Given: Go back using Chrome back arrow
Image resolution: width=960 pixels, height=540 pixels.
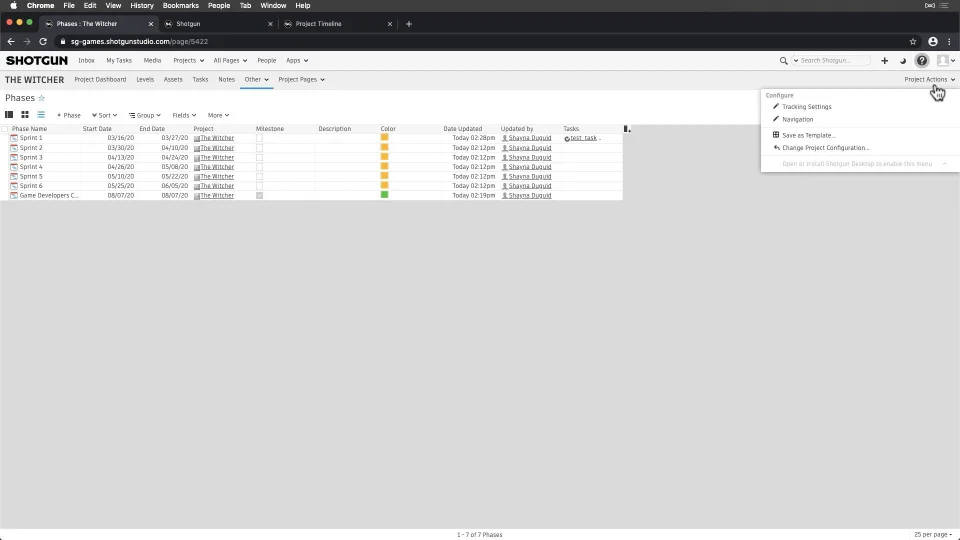Looking at the screenshot, I should pyautogui.click(x=10, y=42).
